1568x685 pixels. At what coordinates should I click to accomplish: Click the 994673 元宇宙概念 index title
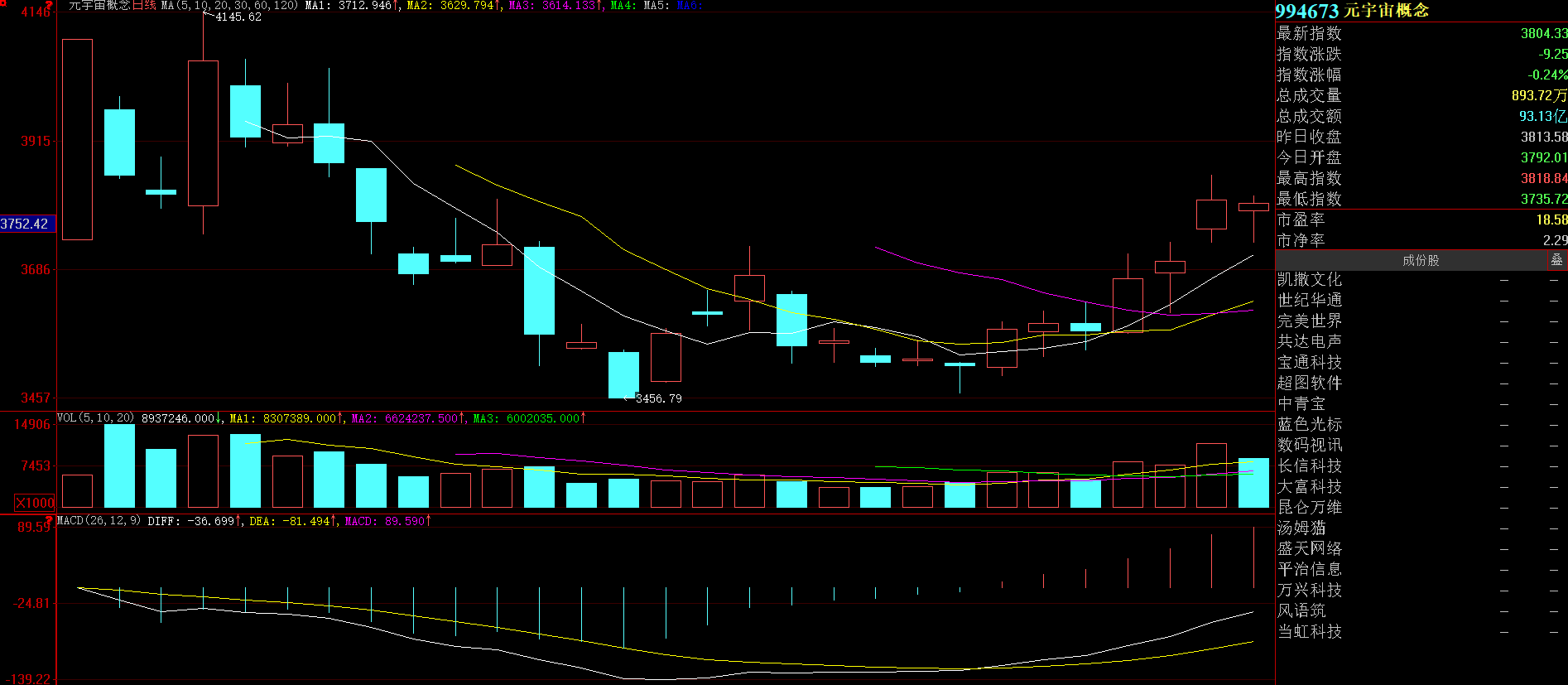[x=1352, y=11]
